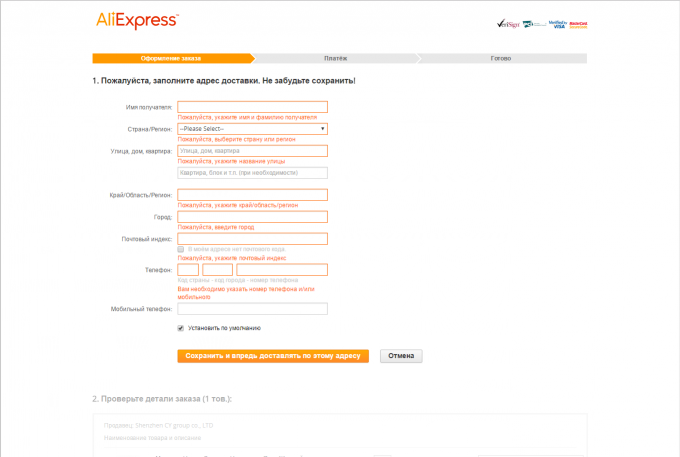Select the 'Платёж' step tab
This screenshot has height=457, width=680.
click(336, 58)
